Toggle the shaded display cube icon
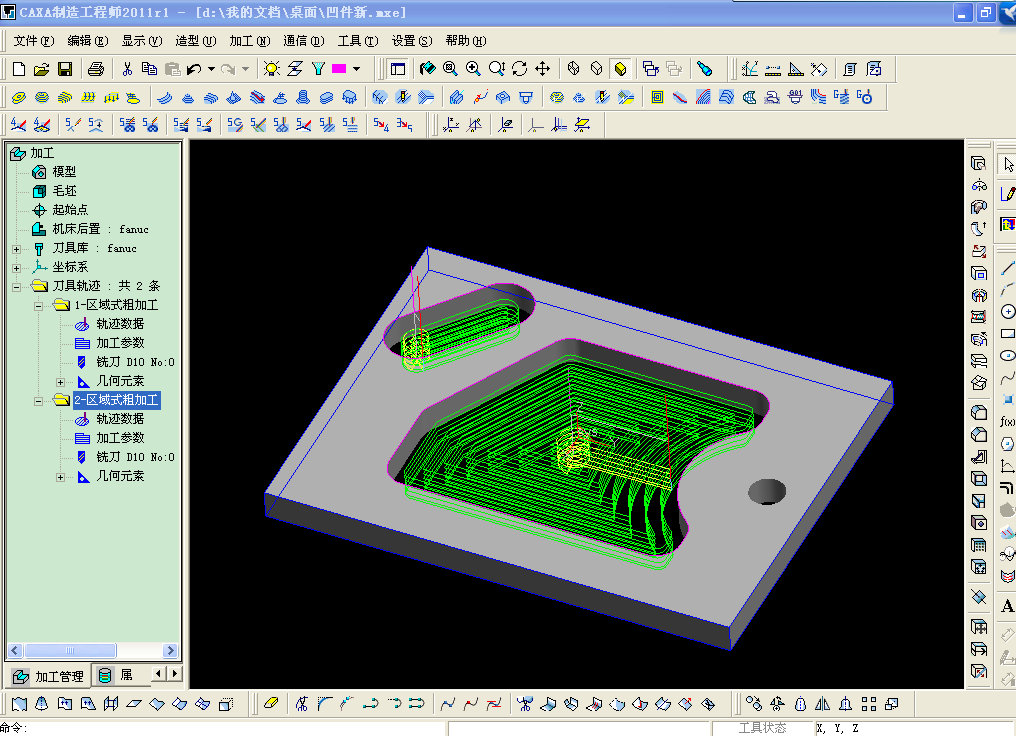The height and width of the screenshot is (736, 1016). (620, 69)
